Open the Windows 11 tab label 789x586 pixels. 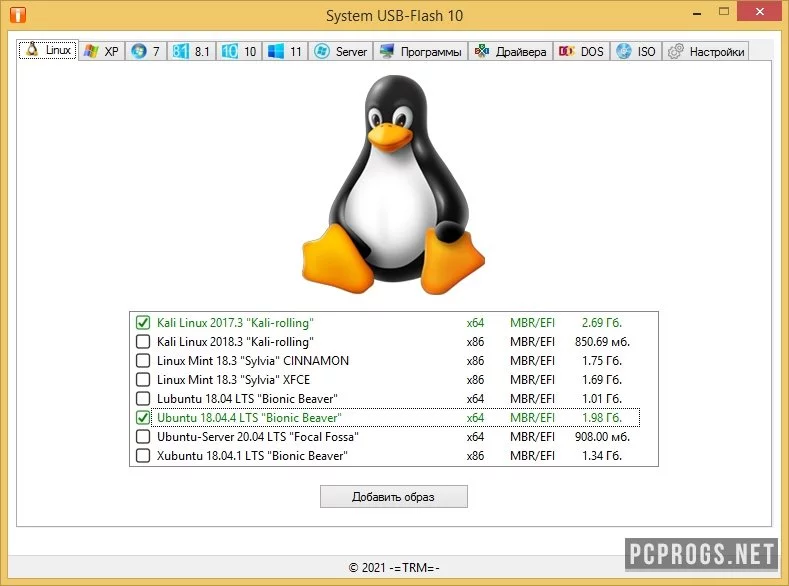[x=296, y=51]
